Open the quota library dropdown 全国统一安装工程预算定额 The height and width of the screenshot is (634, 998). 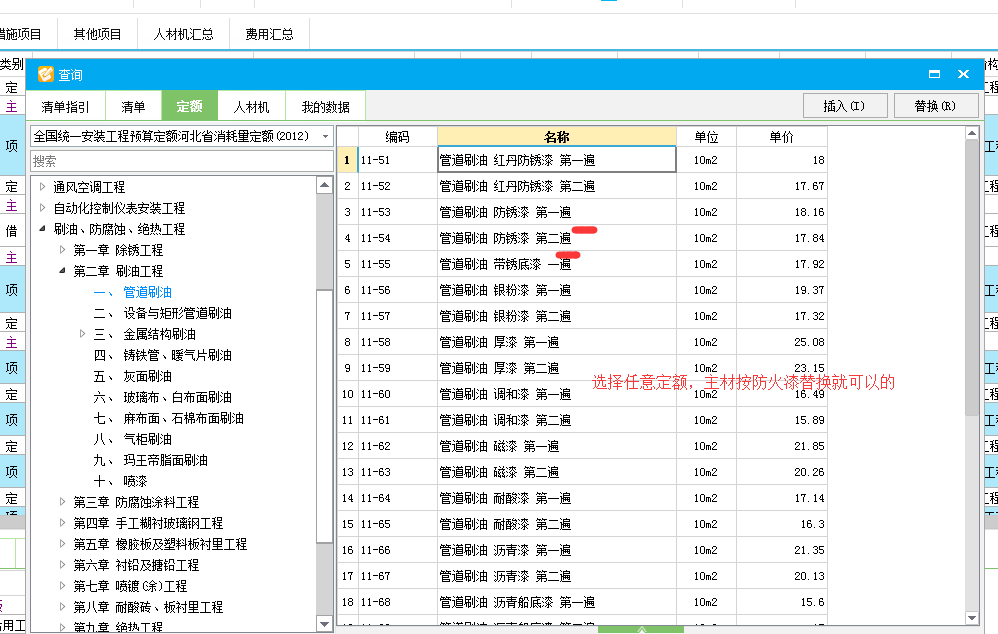pos(182,136)
